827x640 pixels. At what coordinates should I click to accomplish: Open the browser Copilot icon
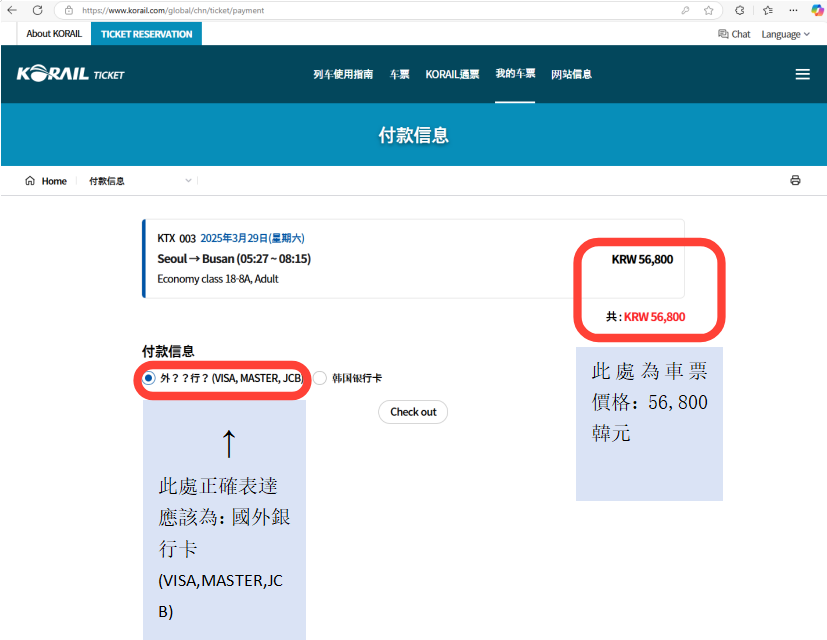tap(816, 10)
